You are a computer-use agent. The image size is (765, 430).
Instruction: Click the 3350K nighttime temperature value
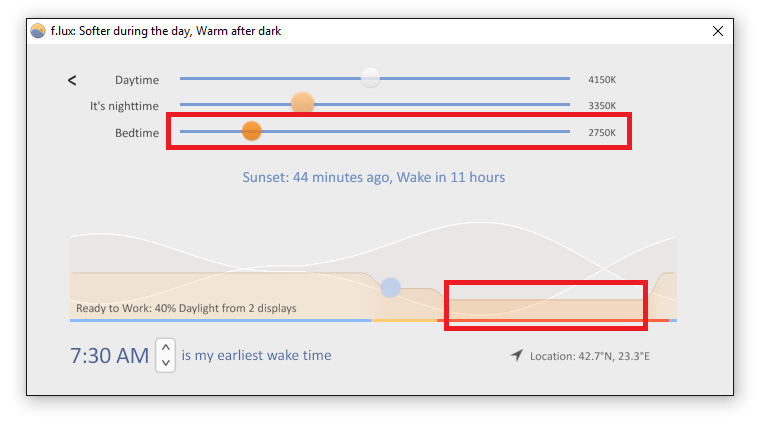(x=602, y=105)
